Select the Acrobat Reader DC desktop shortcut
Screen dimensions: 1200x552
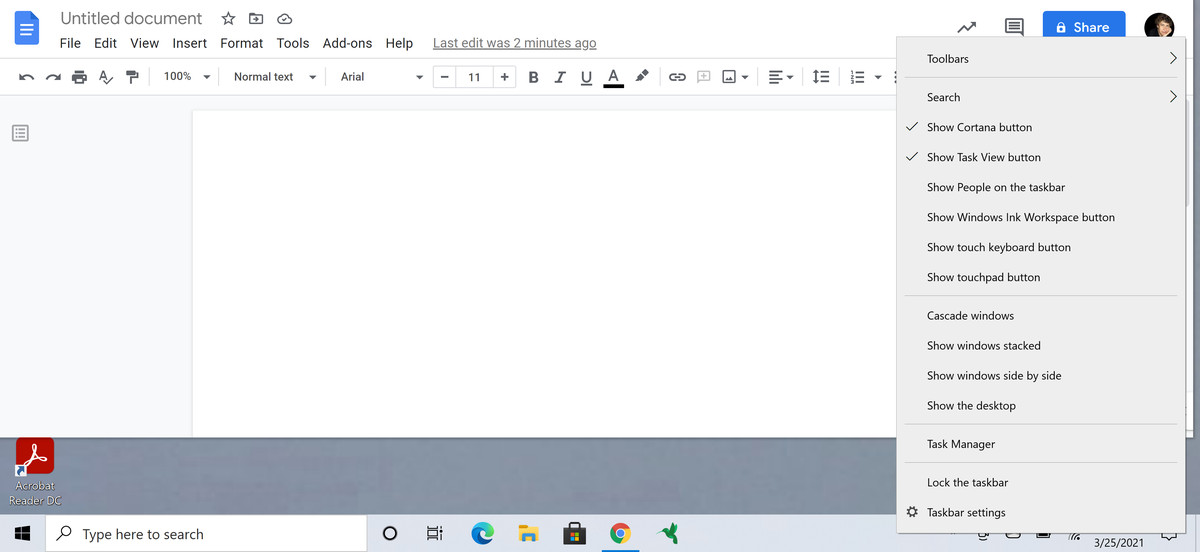[x=35, y=474]
